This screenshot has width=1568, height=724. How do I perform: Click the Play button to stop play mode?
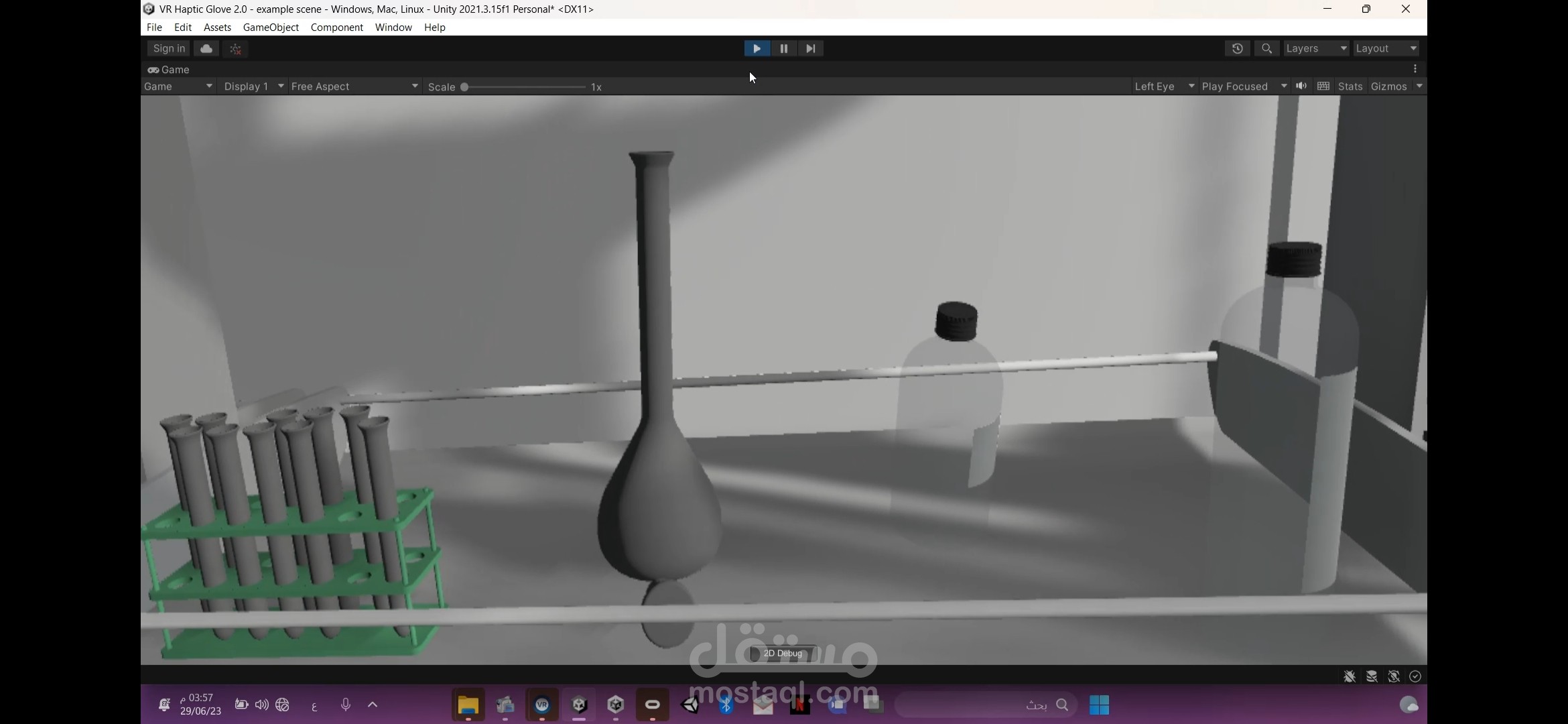(x=757, y=48)
